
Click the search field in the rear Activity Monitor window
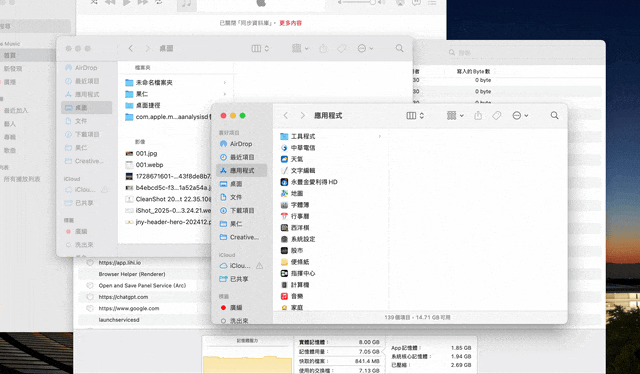[522, 53]
